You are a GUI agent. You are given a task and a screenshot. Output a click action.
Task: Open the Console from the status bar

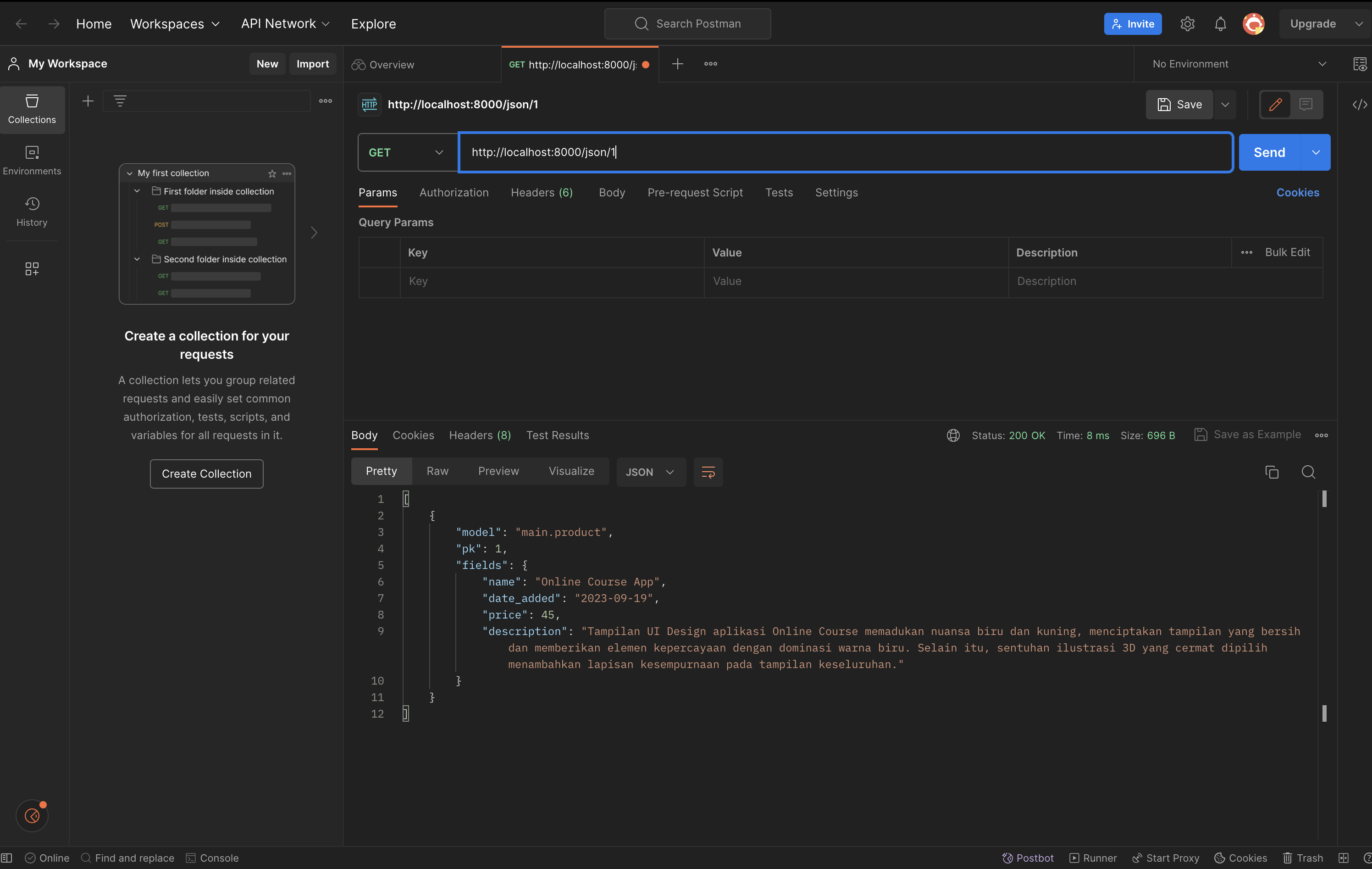click(212, 858)
